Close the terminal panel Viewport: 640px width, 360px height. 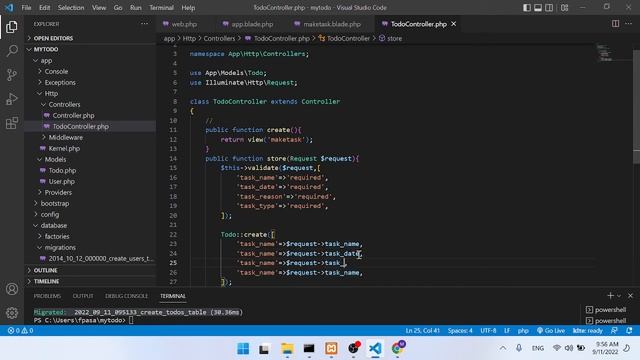coord(630,296)
